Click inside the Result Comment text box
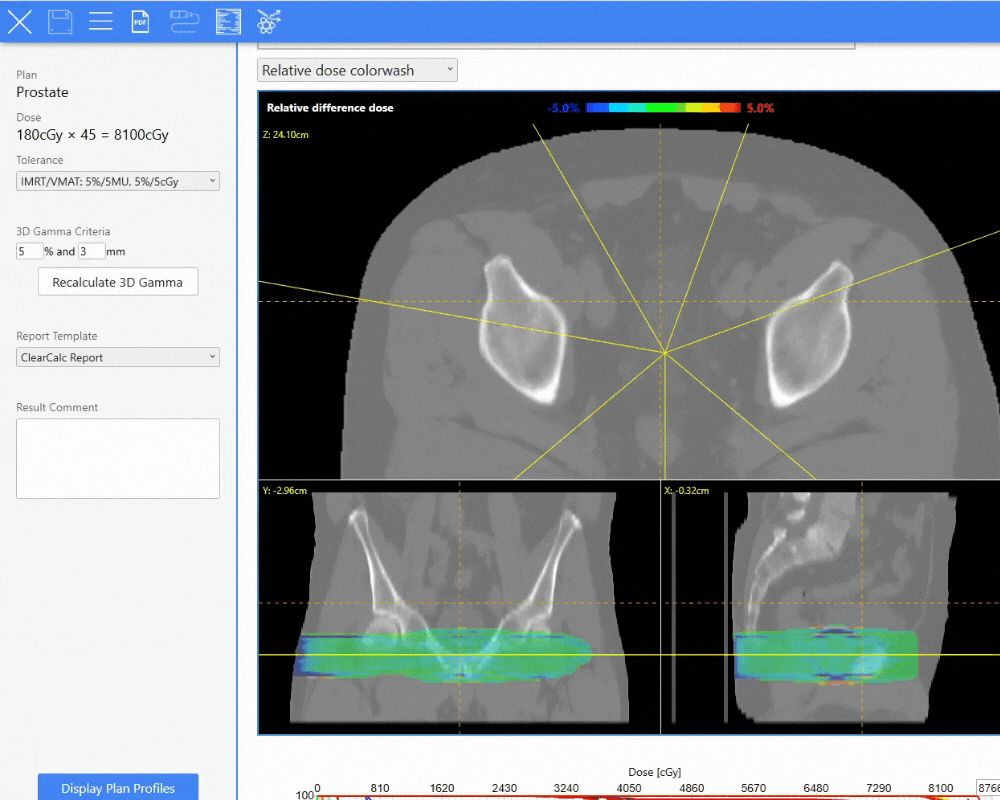The width and height of the screenshot is (1000, 800). [118, 458]
